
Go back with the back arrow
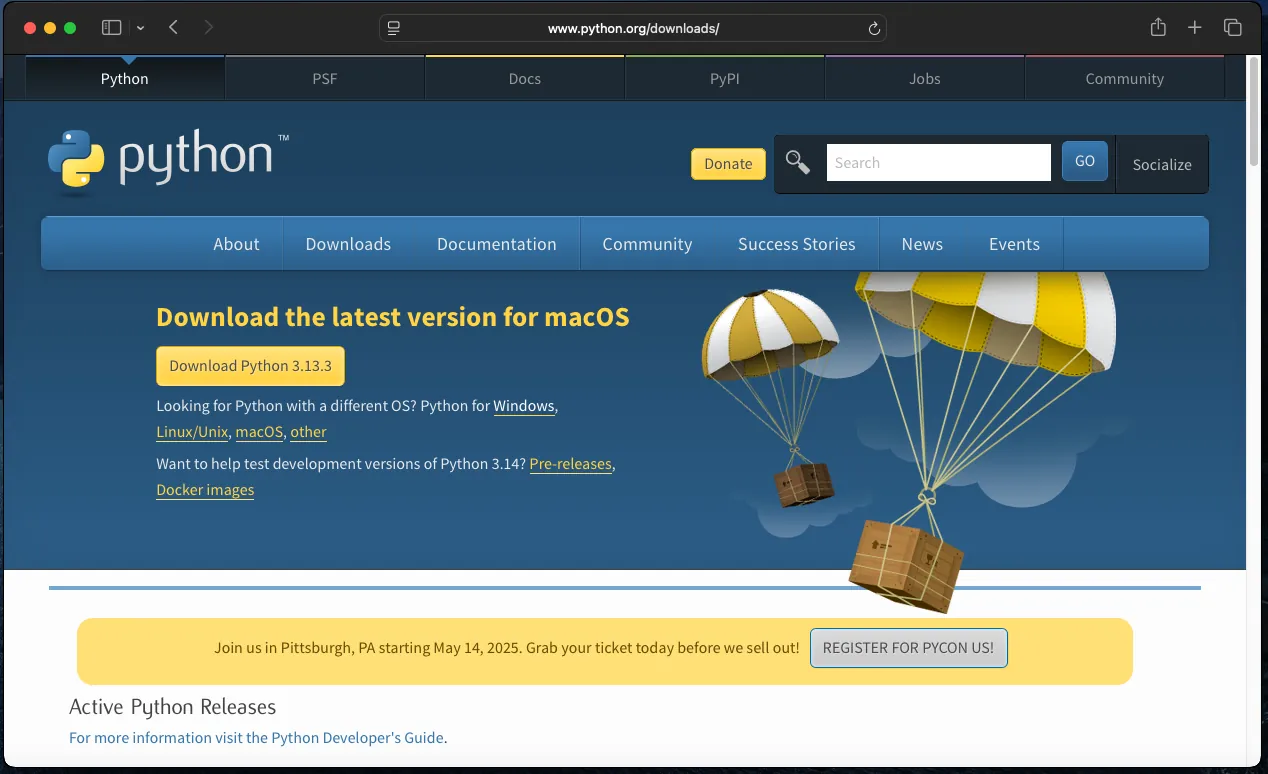coord(173,28)
